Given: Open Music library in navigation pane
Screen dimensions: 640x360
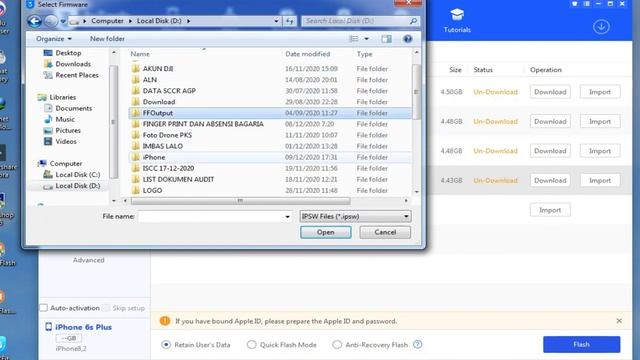Looking at the screenshot, I should [59, 119].
